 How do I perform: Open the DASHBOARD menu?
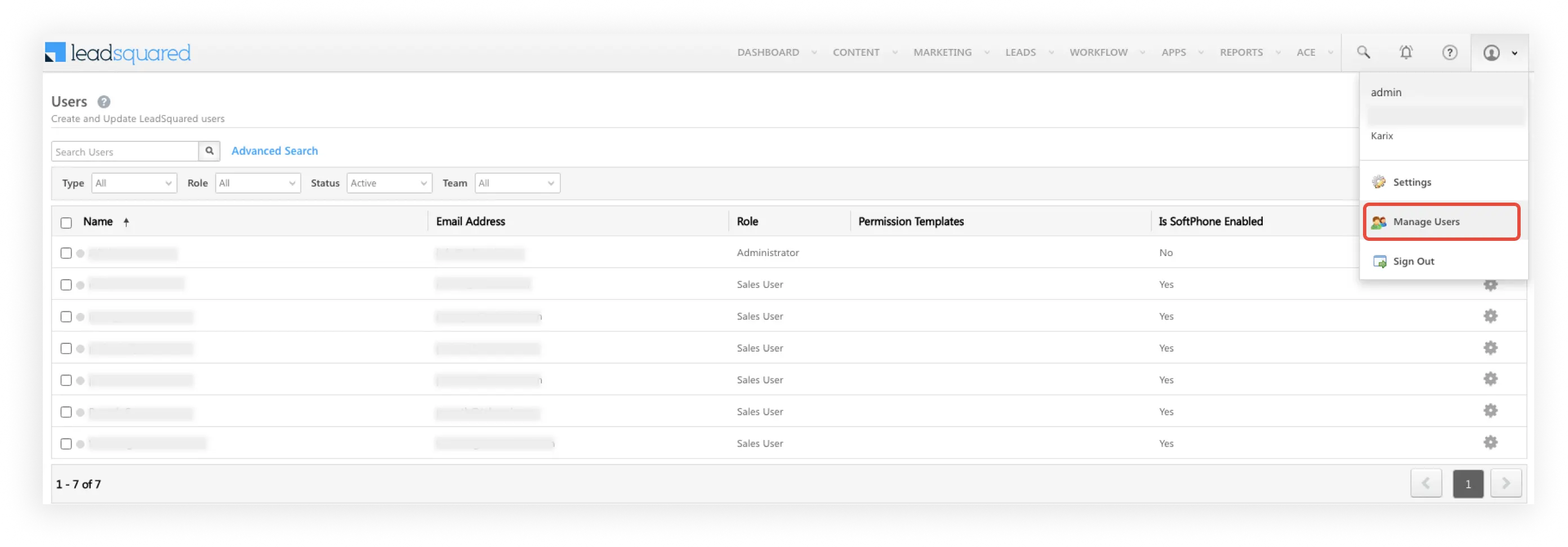[768, 52]
